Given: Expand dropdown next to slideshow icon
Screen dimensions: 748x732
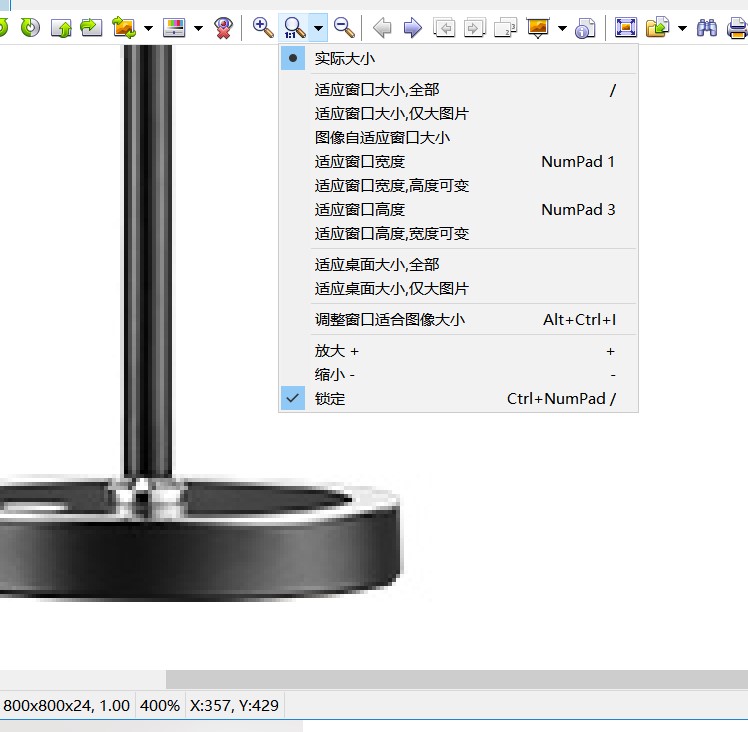Looking at the screenshot, I should 562,28.
